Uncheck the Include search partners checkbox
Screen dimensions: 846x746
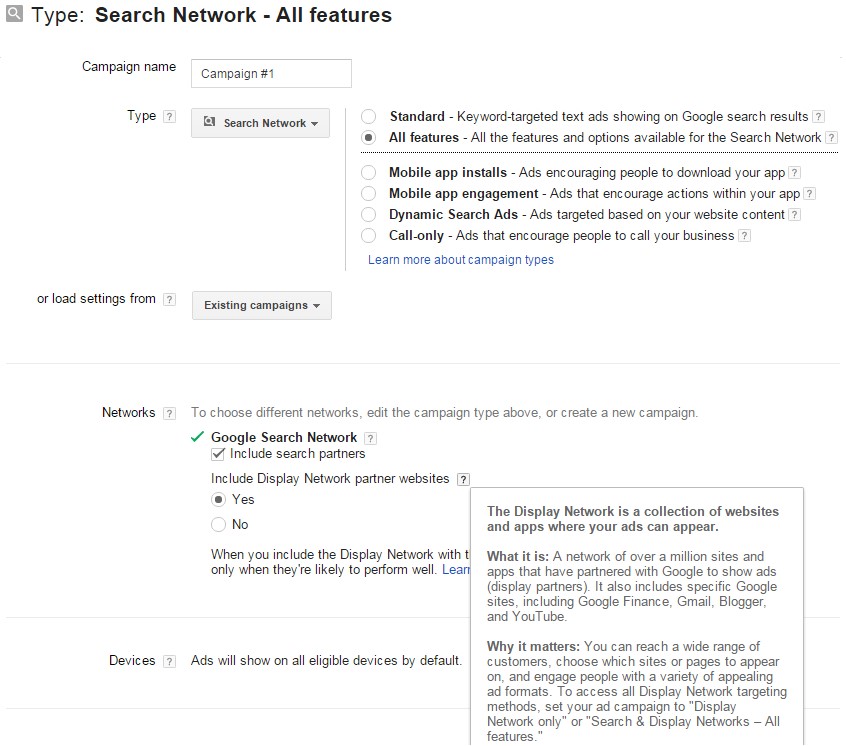218,453
